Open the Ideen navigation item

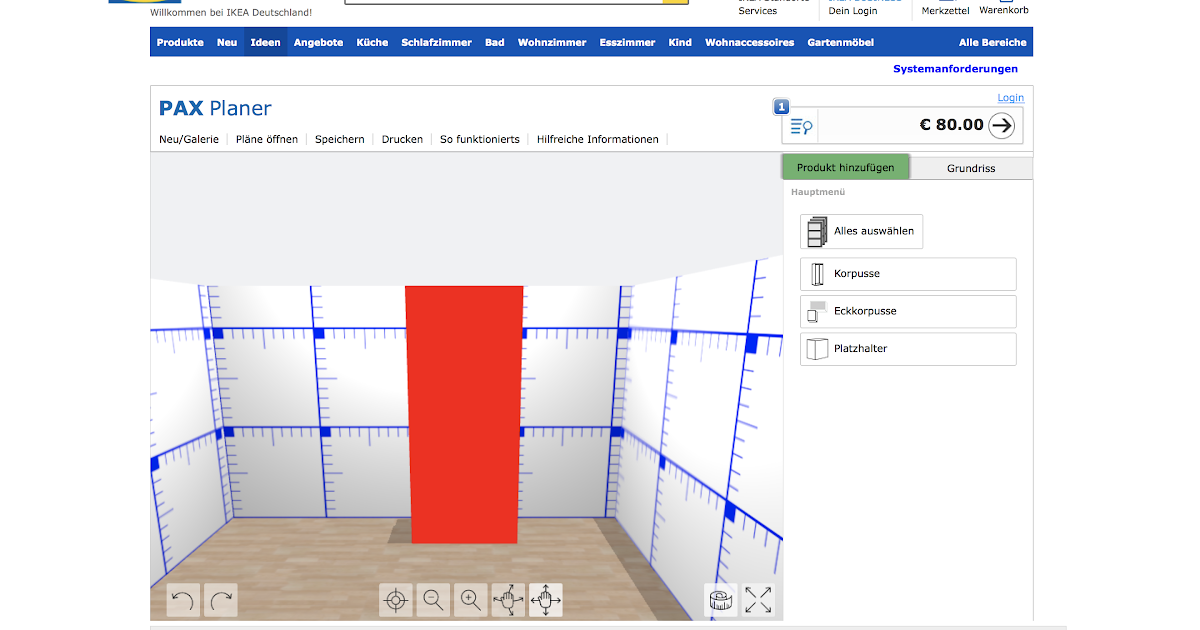[x=265, y=42]
